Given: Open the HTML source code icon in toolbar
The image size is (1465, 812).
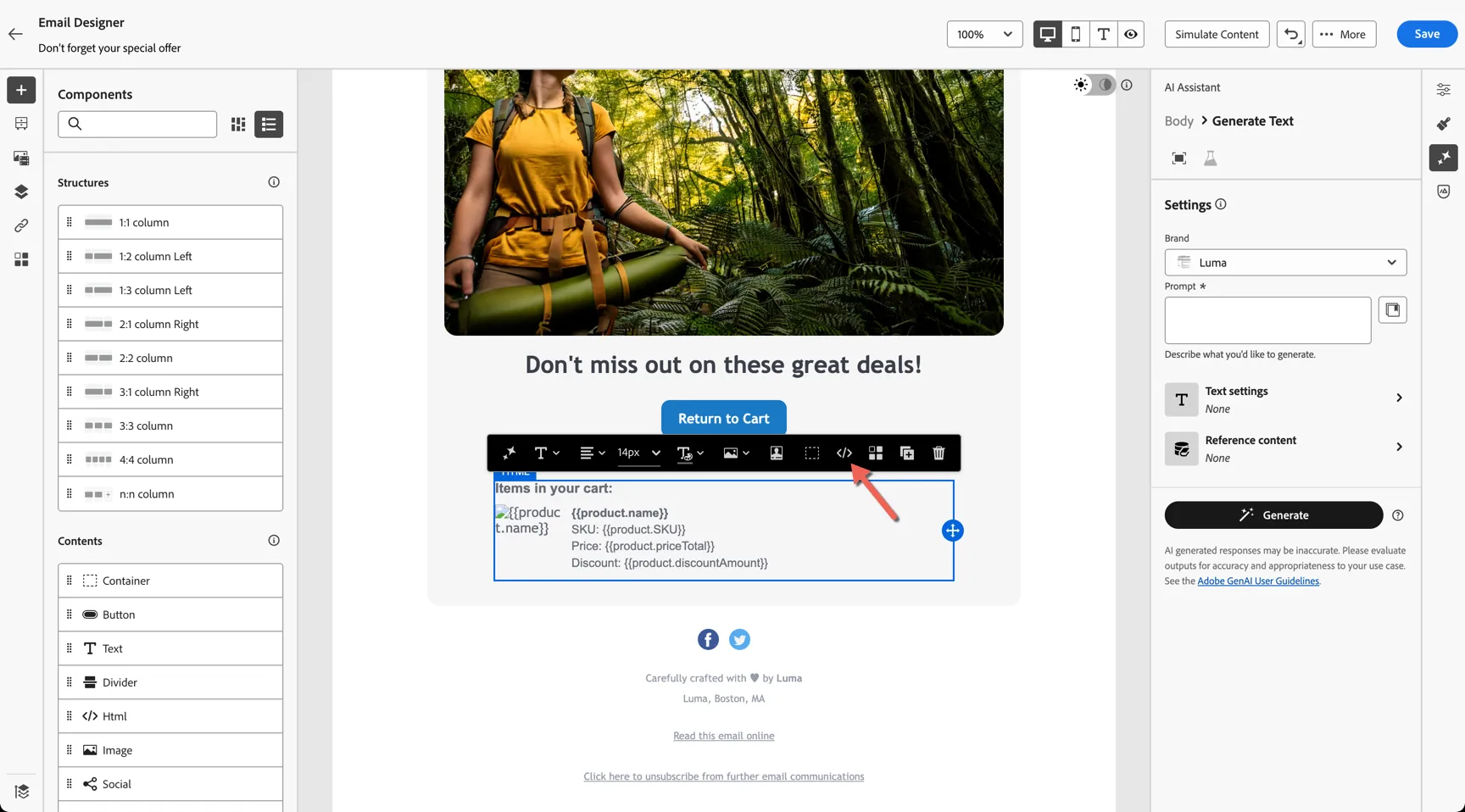Looking at the screenshot, I should pos(844,453).
